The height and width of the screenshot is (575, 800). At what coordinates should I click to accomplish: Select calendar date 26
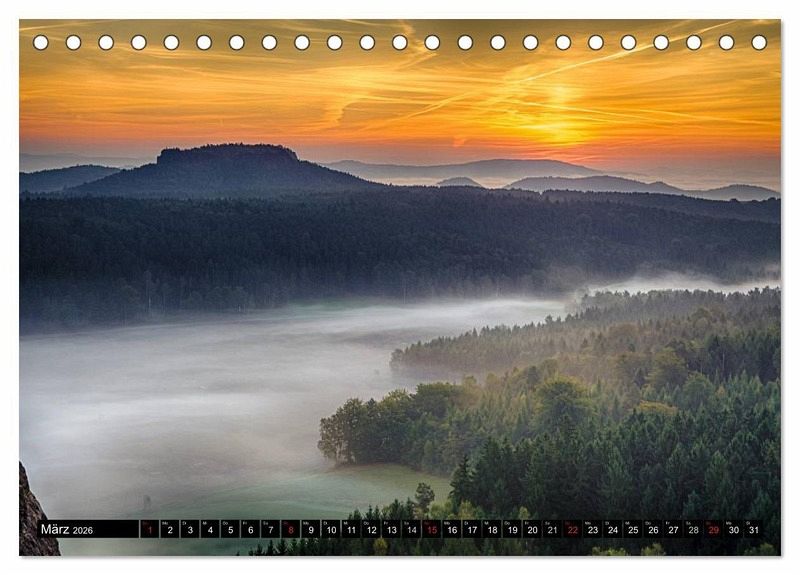[654, 529]
